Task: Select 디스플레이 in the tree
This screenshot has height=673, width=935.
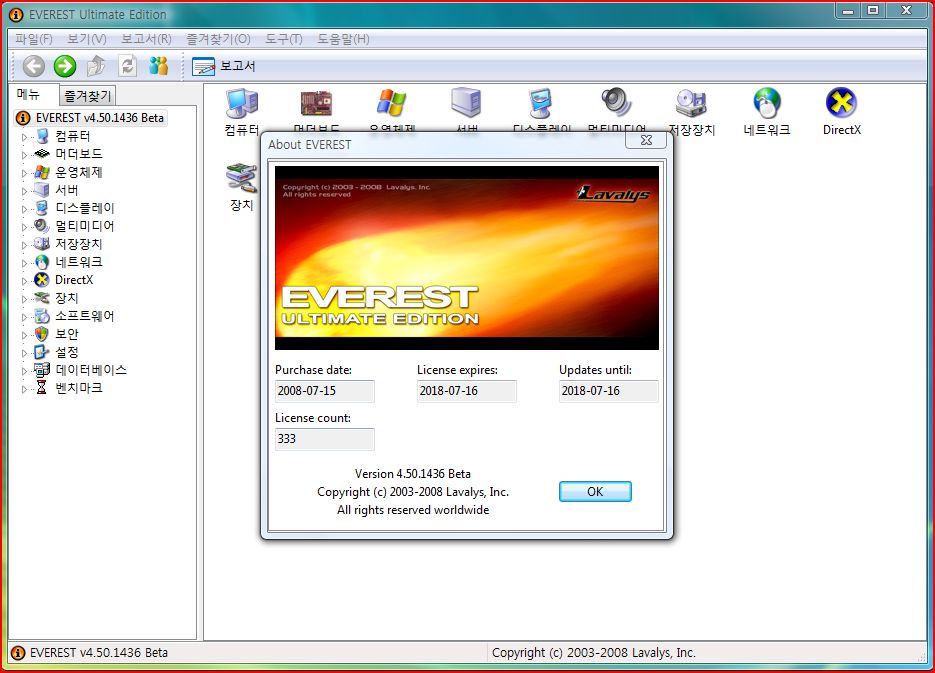Action: 85,208
